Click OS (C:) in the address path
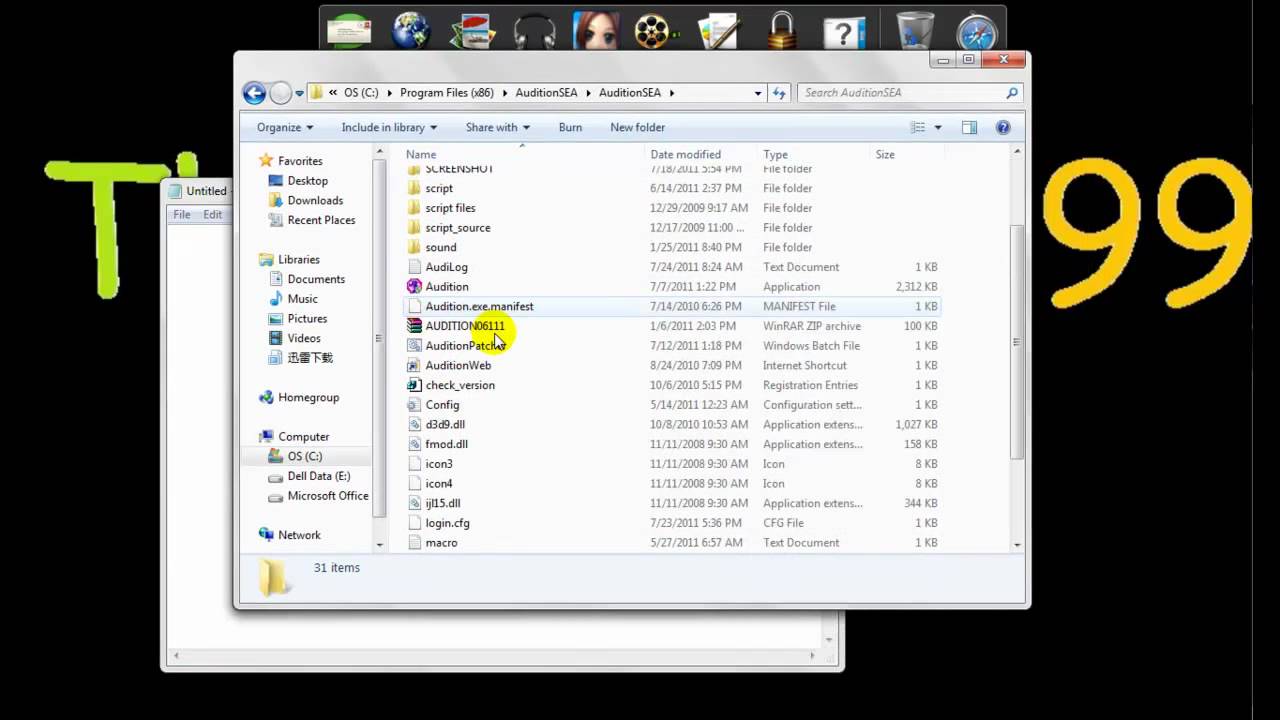Viewport: 1280px width, 720px height. (361, 93)
